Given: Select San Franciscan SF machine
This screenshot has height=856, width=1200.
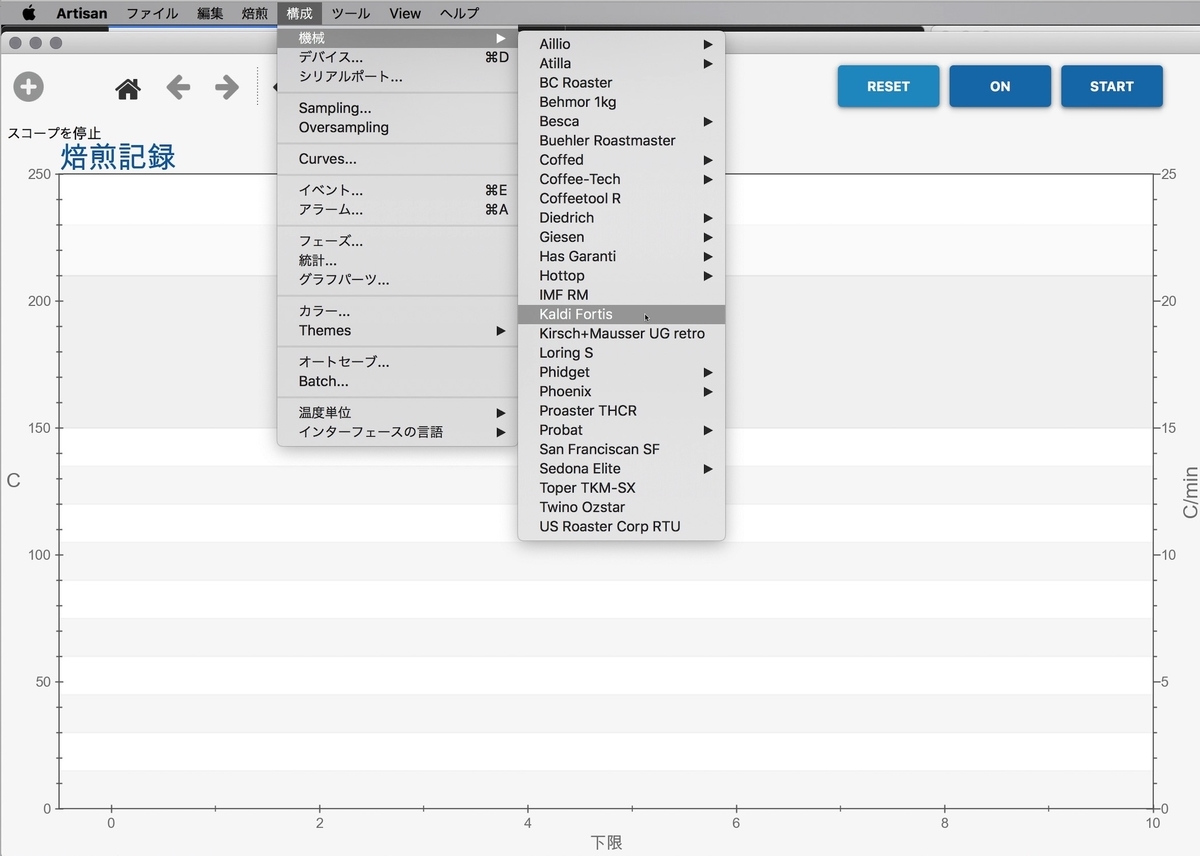Looking at the screenshot, I should (x=622, y=449).
